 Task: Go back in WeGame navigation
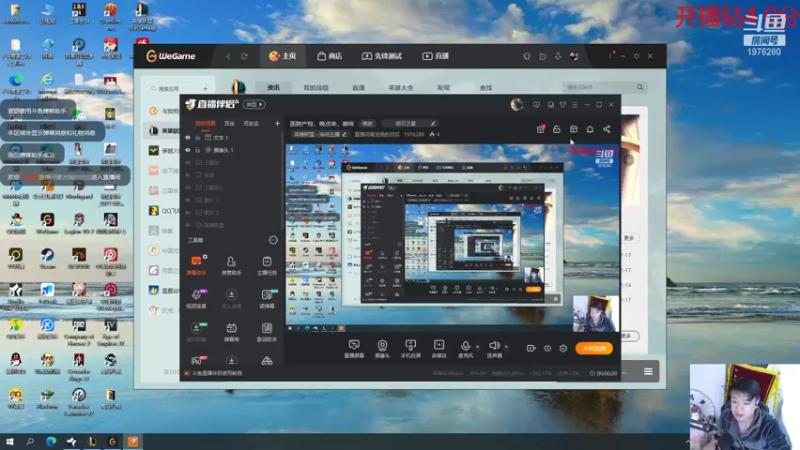pos(228,56)
